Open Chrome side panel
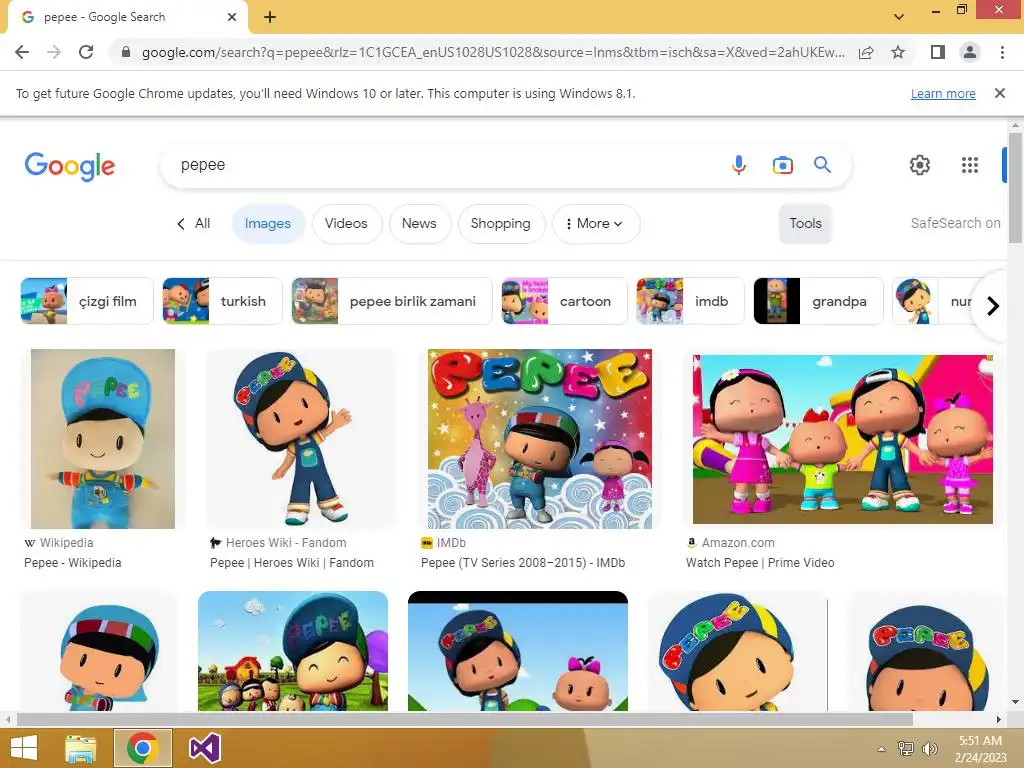 938,52
